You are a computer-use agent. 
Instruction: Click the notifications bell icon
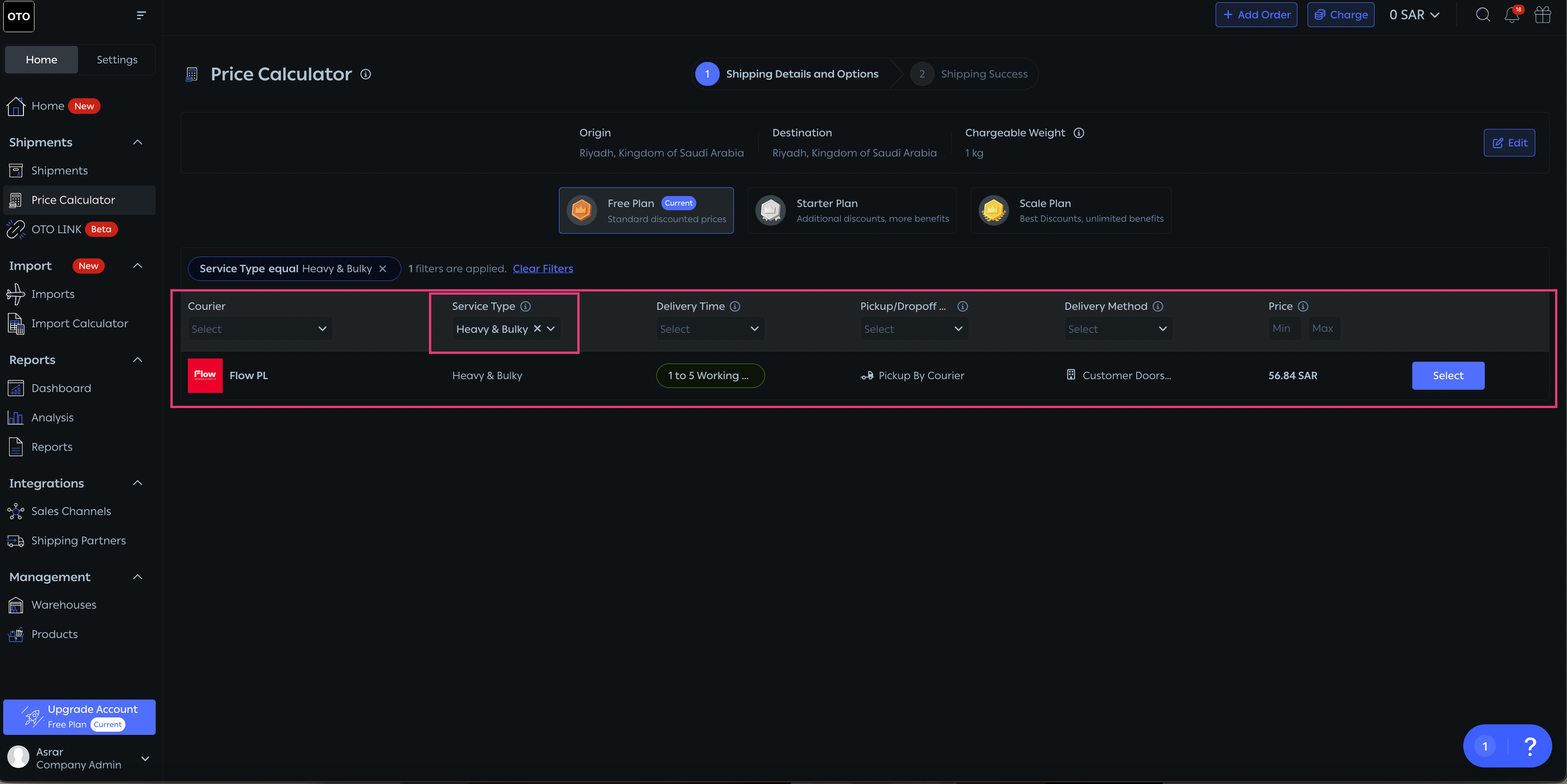(1511, 15)
